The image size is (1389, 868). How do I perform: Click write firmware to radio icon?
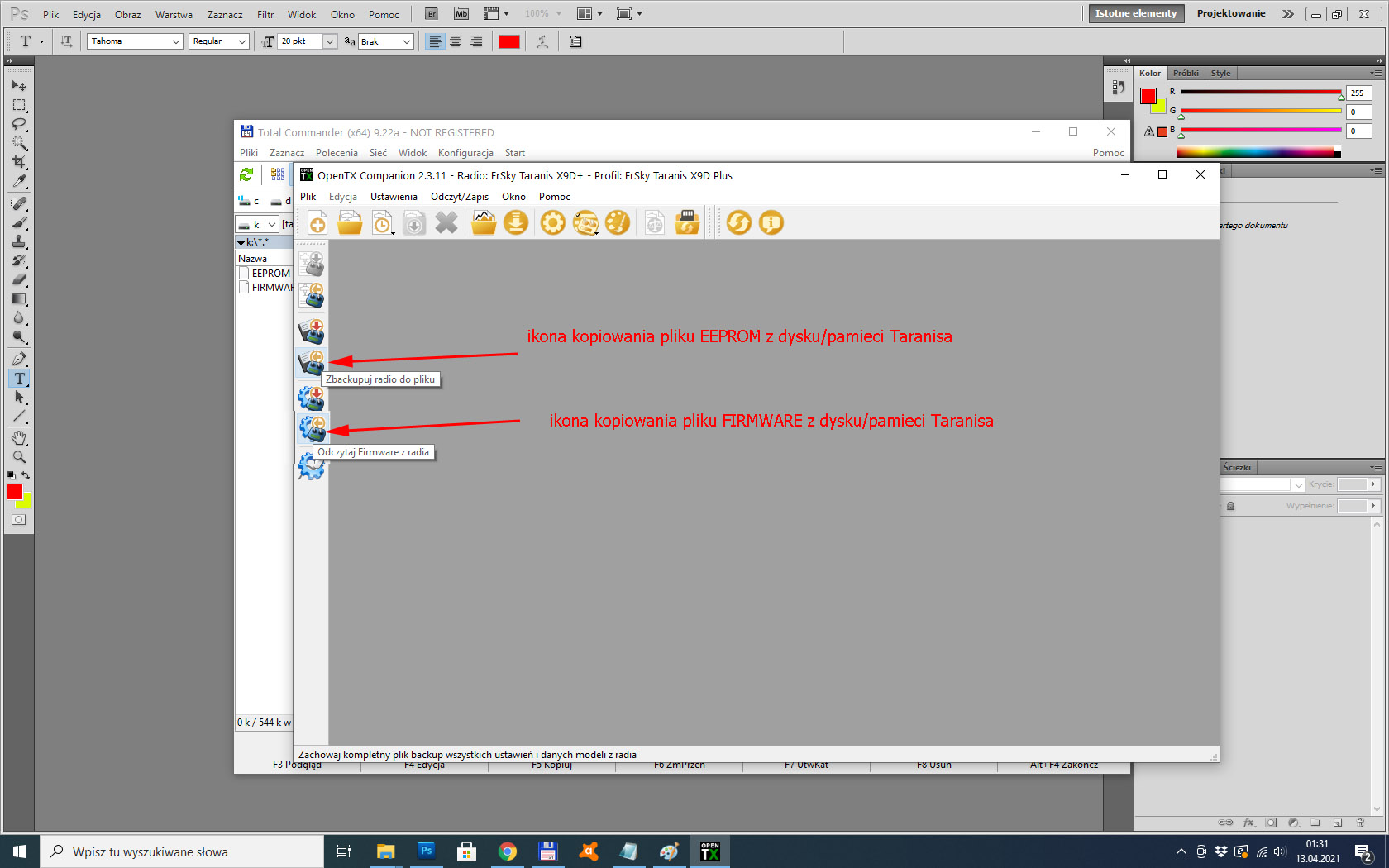click(312, 398)
